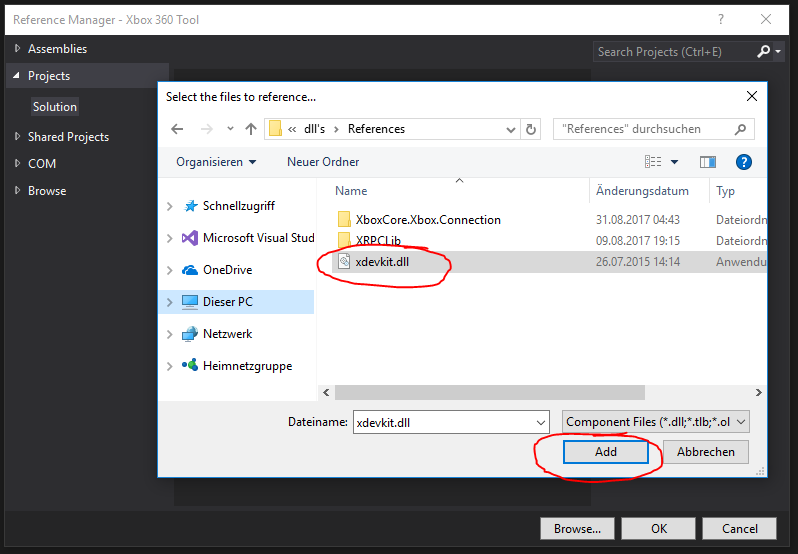Expand the Dieser PC tree node
The image size is (798, 554).
169,302
